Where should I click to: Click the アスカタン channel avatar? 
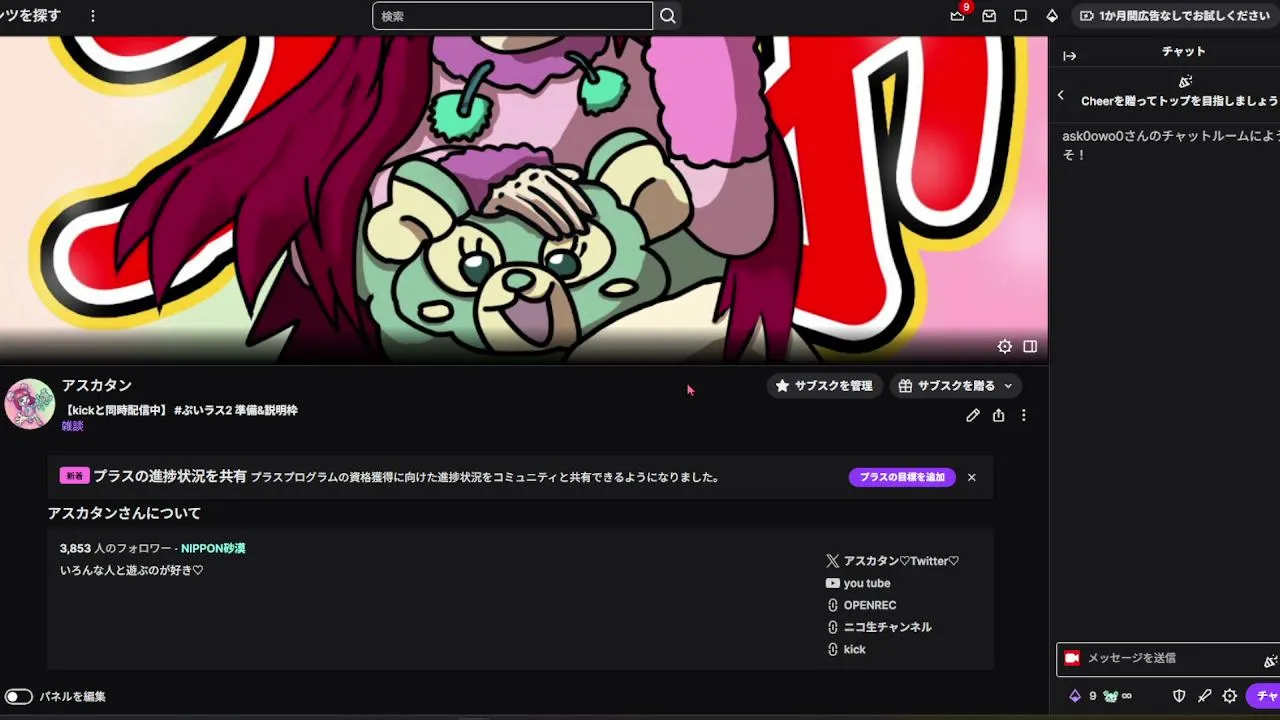(x=29, y=404)
